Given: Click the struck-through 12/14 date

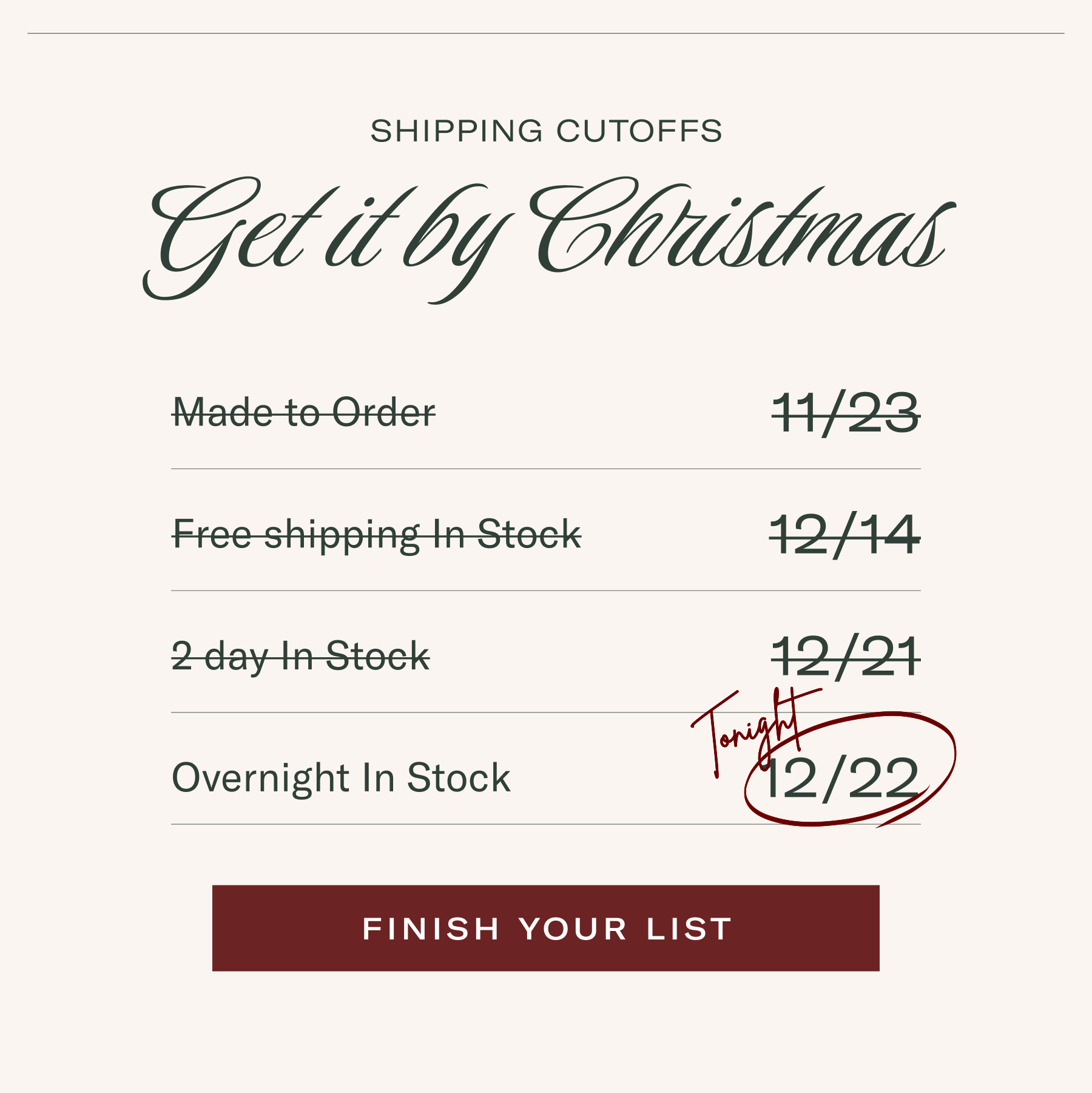Looking at the screenshot, I should click(x=845, y=535).
